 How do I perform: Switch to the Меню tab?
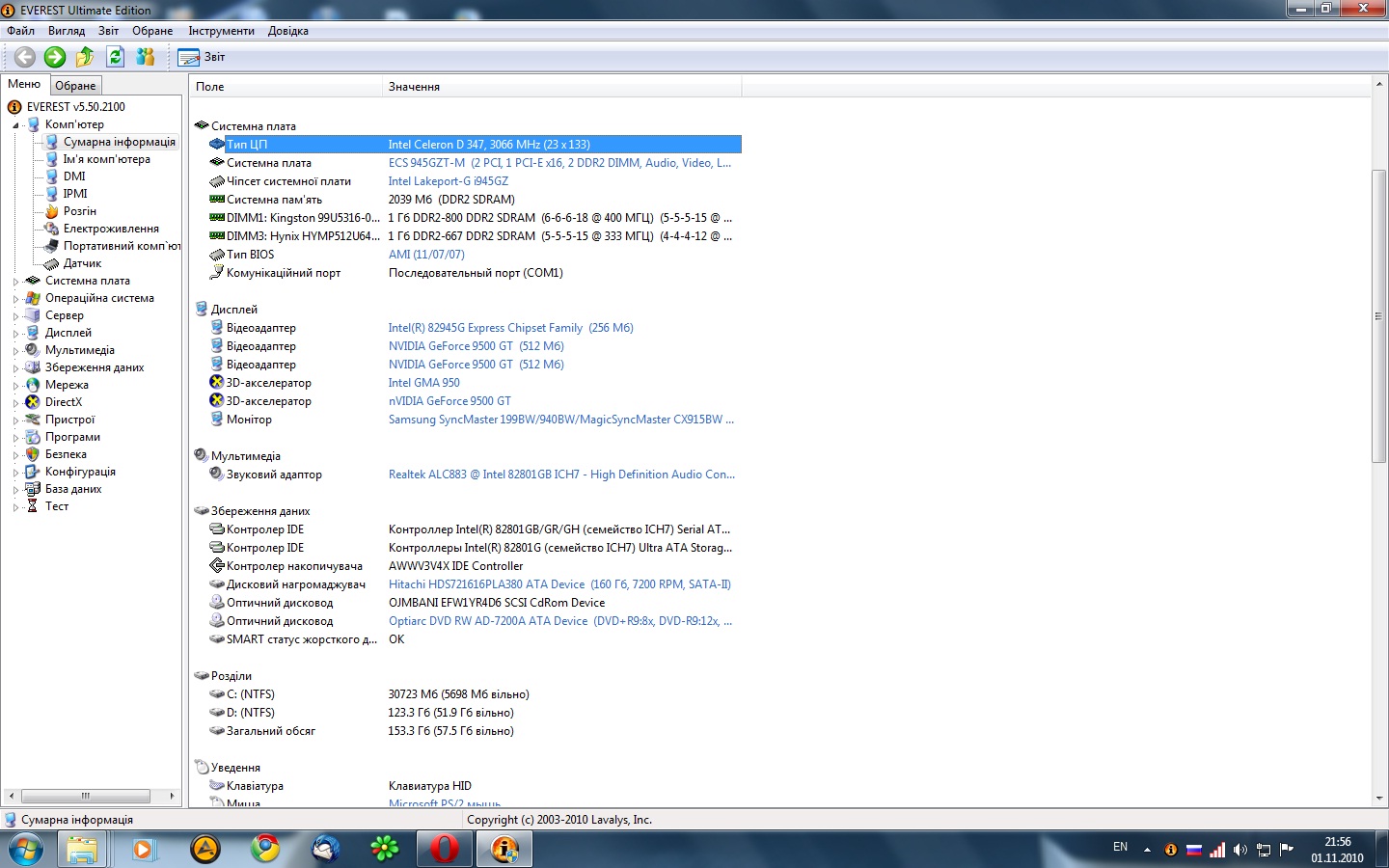(x=24, y=85)
